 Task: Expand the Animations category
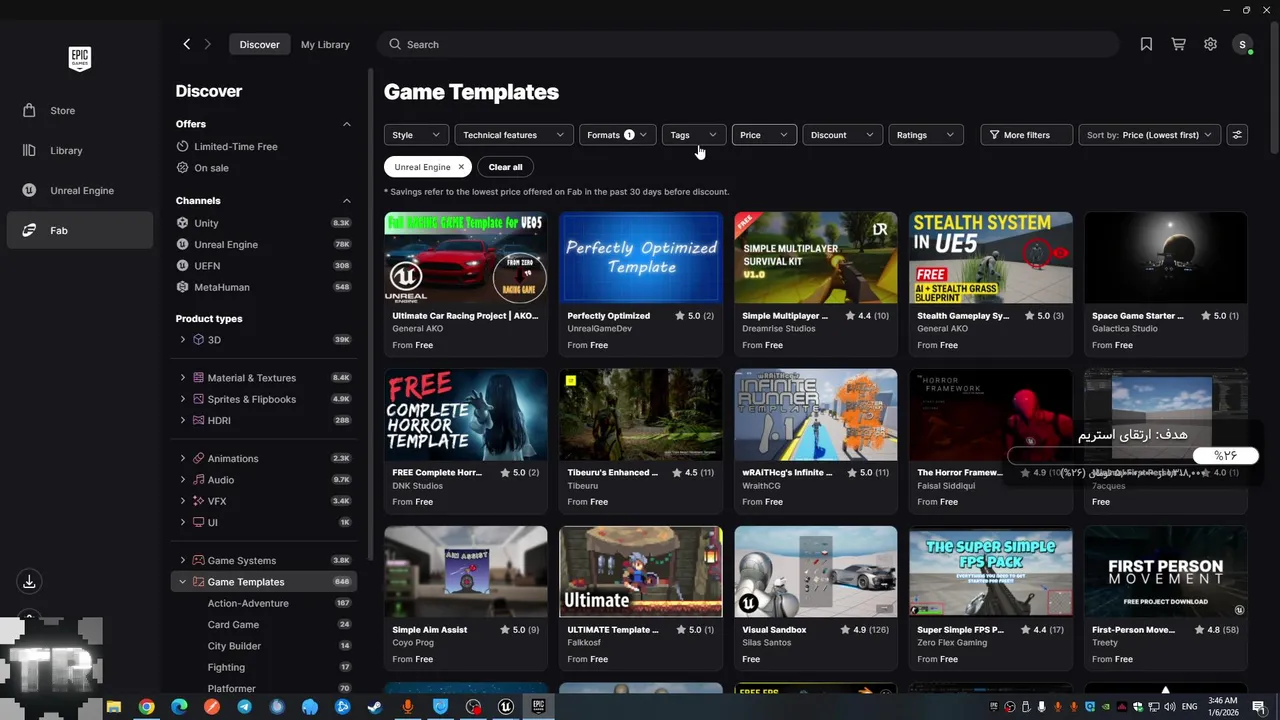point(182,458)
